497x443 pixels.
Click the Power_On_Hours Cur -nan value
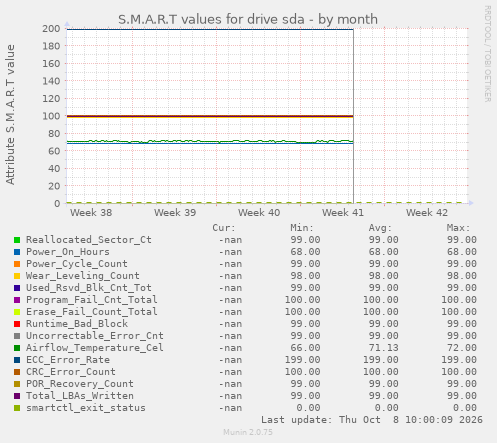[230, 252]
